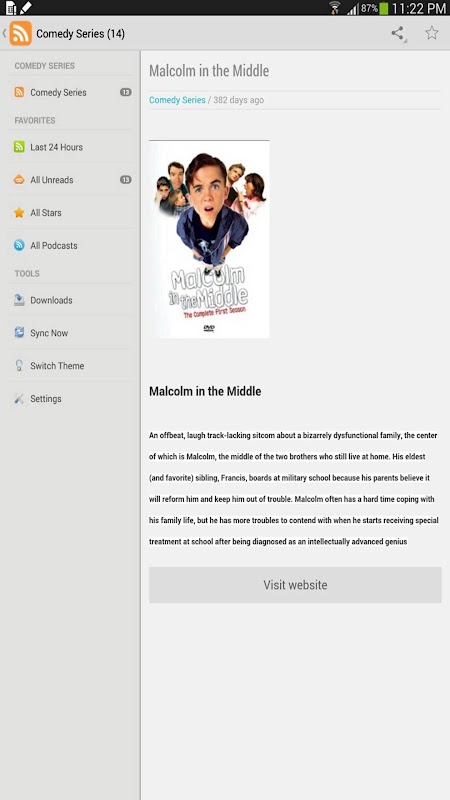Image resolution: width=450 pixels, height=800 pixels.
Task: Follow the teal Comedy Series link
Action: click(x=177, y=100)
